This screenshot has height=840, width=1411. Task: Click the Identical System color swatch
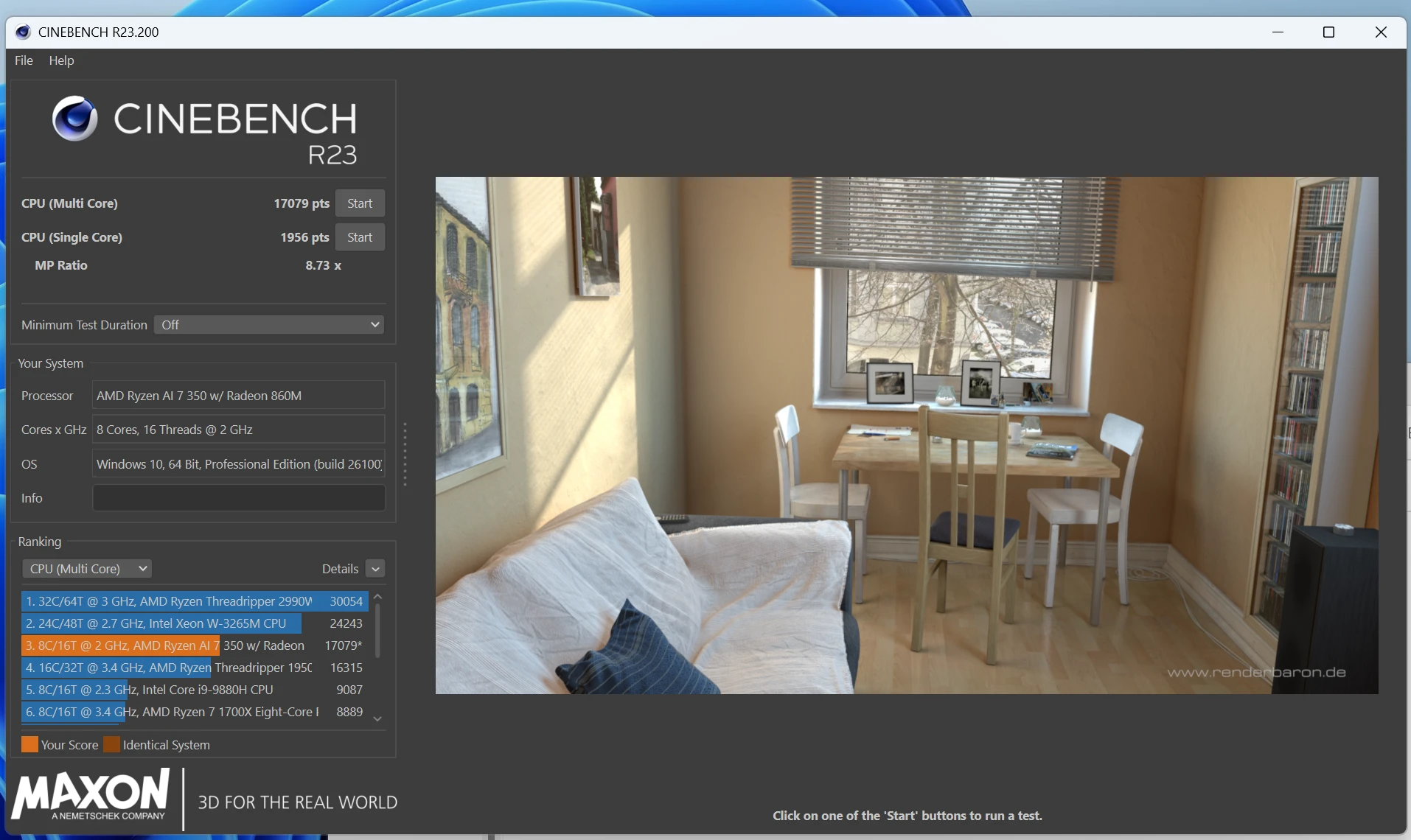point(111,745)
